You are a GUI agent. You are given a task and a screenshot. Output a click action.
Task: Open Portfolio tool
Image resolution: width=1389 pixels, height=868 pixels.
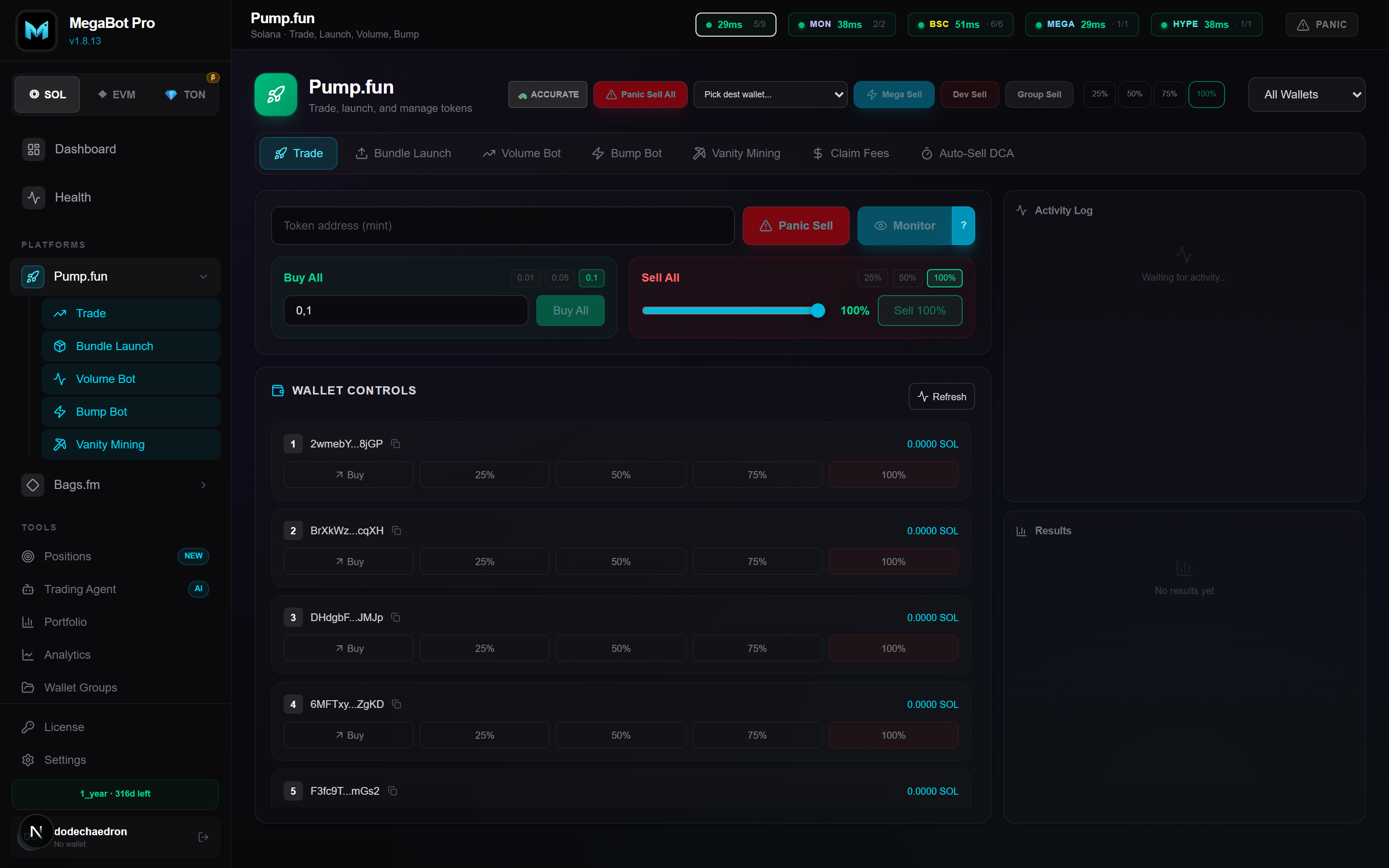[x=115, y=622]
